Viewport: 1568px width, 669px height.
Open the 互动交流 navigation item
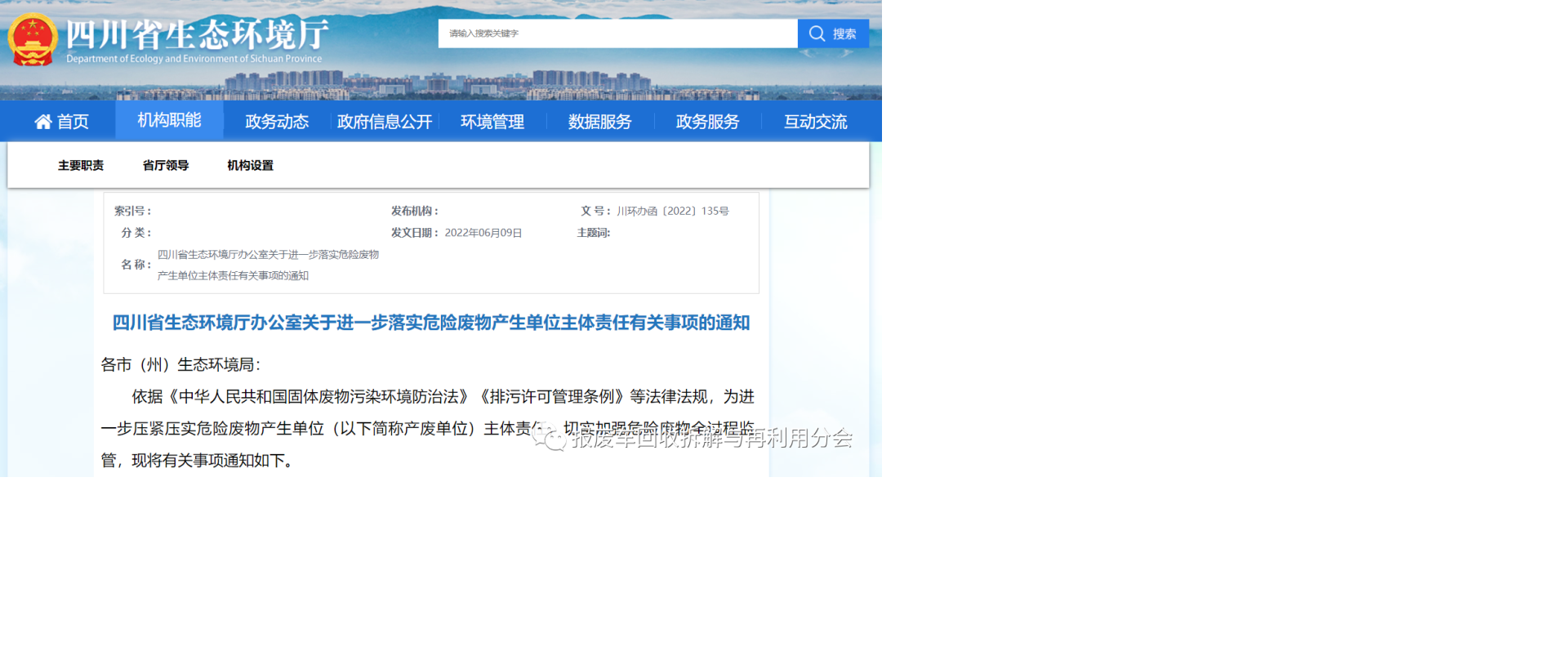coord(816,122)
